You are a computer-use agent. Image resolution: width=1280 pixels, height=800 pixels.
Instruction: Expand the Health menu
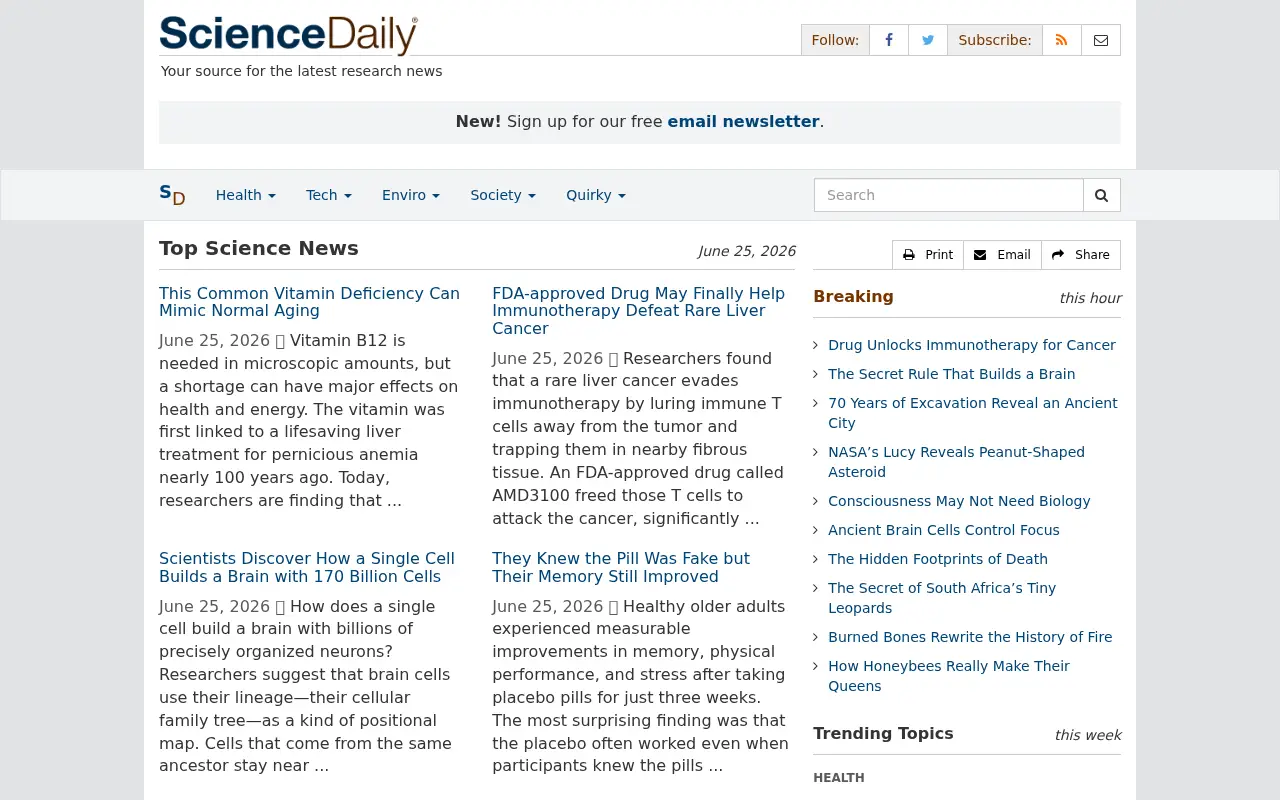click(246, 195)
